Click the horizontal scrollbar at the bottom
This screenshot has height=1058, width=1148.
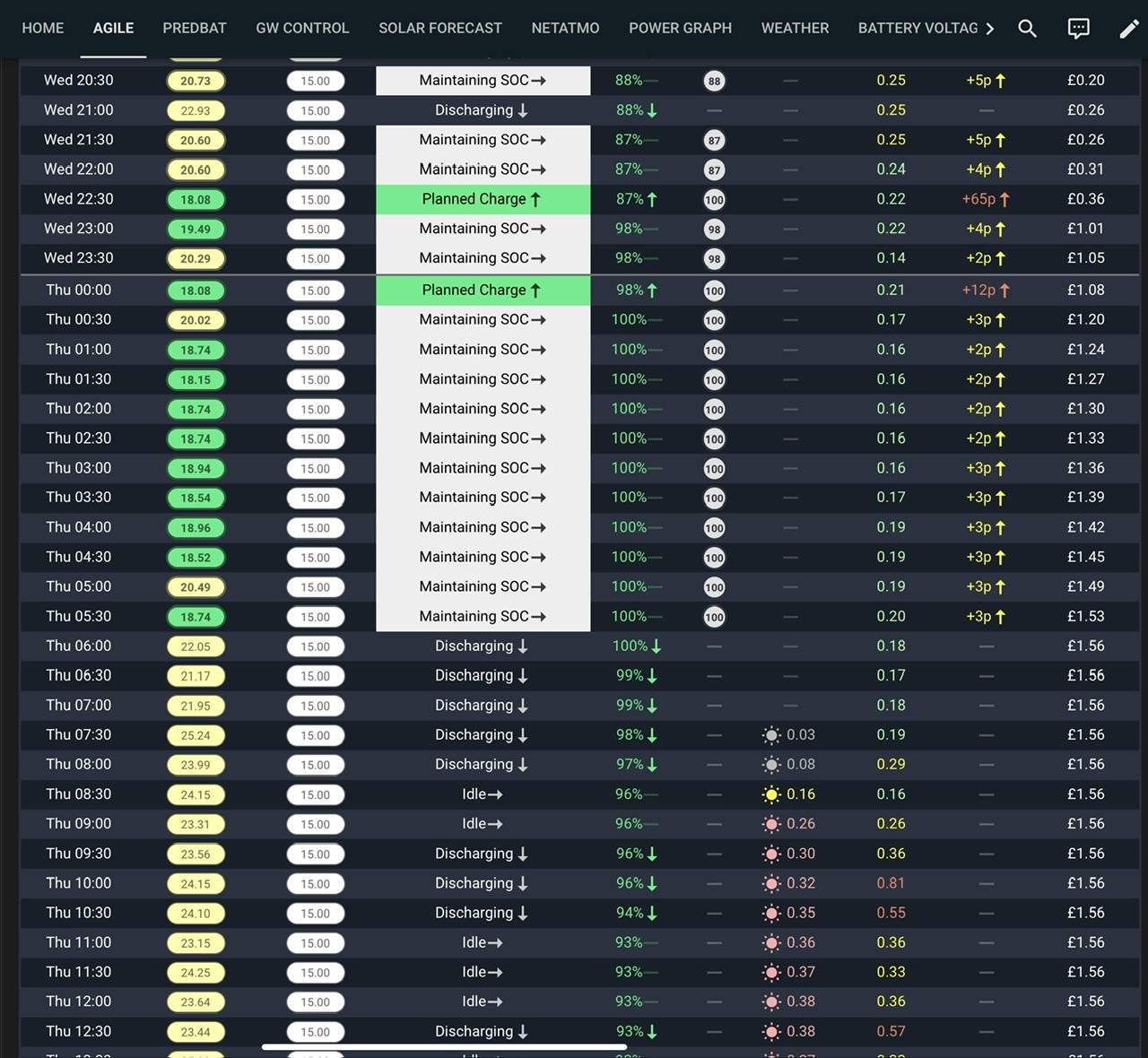point(444,1046)
